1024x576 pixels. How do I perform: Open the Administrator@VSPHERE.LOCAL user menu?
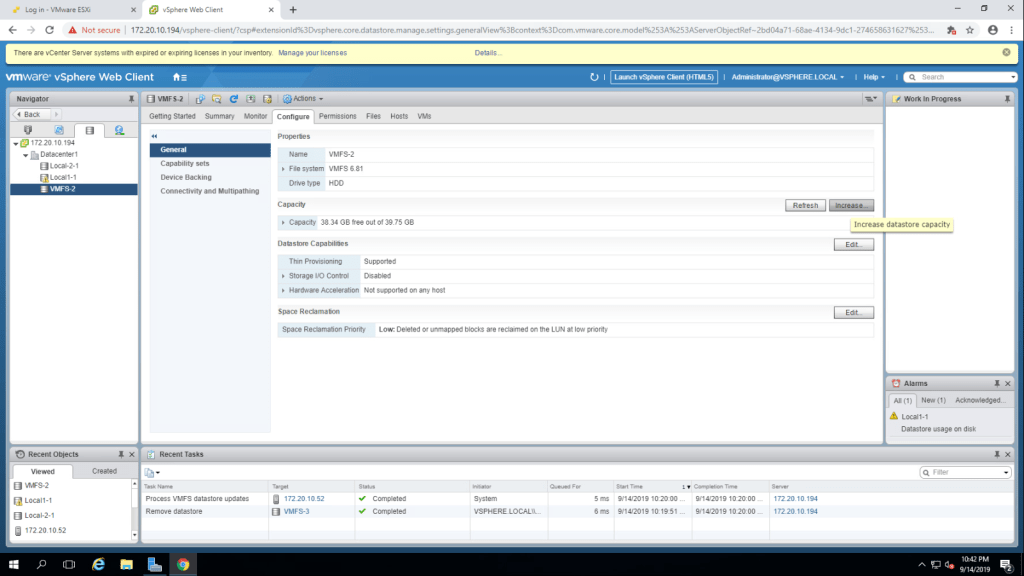(788, 77)
